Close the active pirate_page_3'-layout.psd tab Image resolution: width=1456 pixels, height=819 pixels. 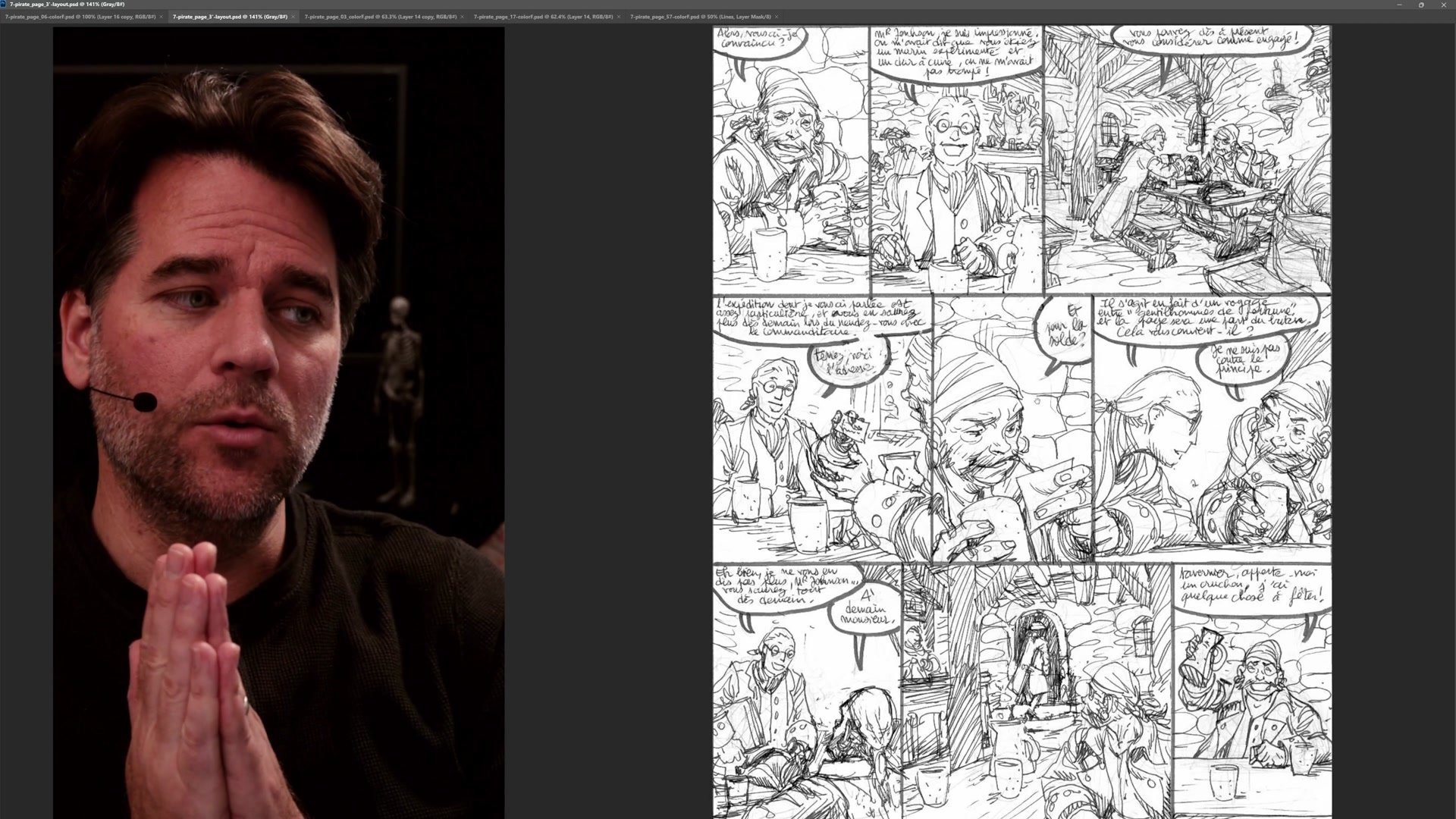(x=293, y=17)
